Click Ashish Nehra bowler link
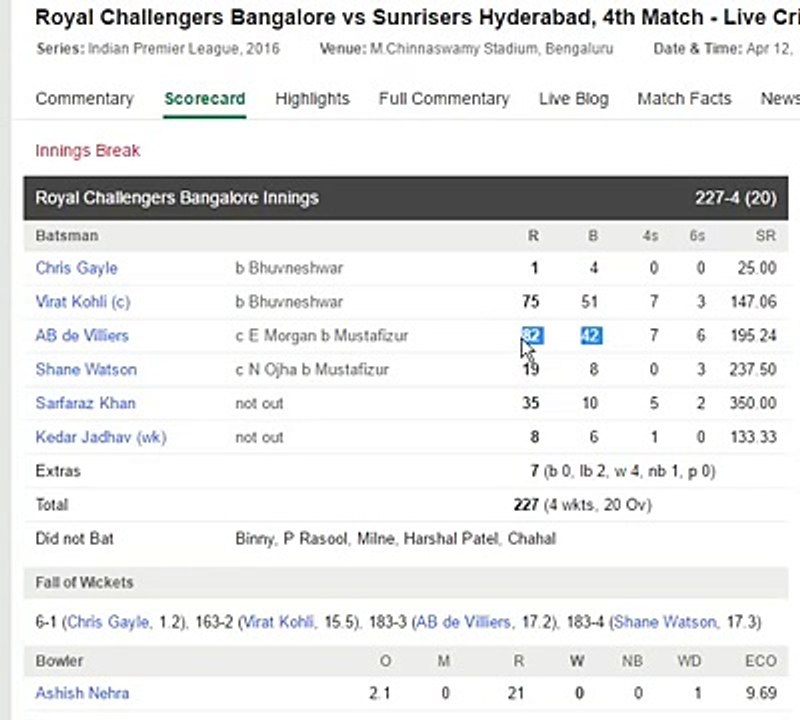The image size is (800, 720). (82, 693)
